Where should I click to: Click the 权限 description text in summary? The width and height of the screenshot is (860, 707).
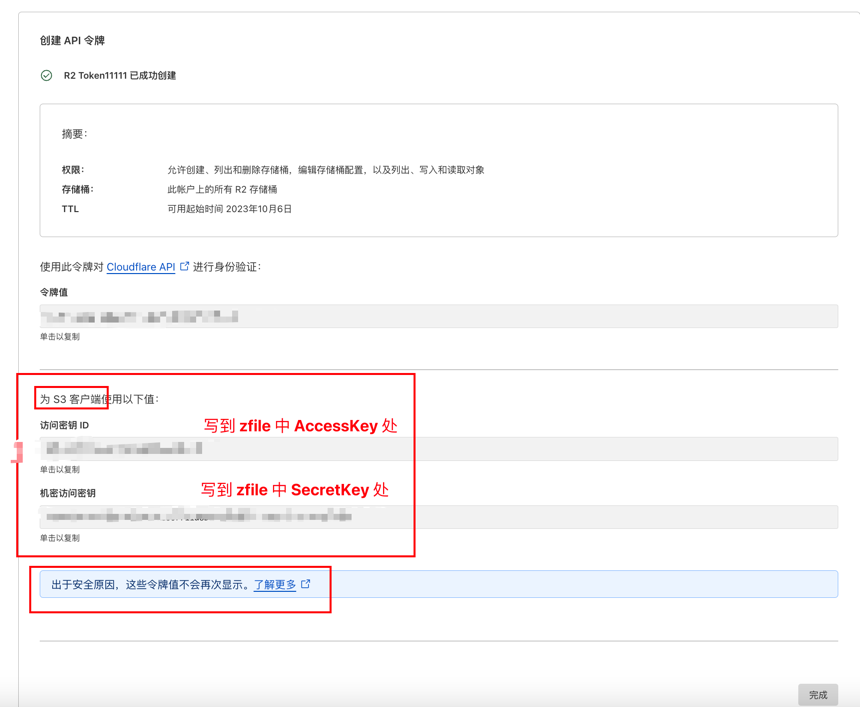pyautogui.click(x=325, y=170)
